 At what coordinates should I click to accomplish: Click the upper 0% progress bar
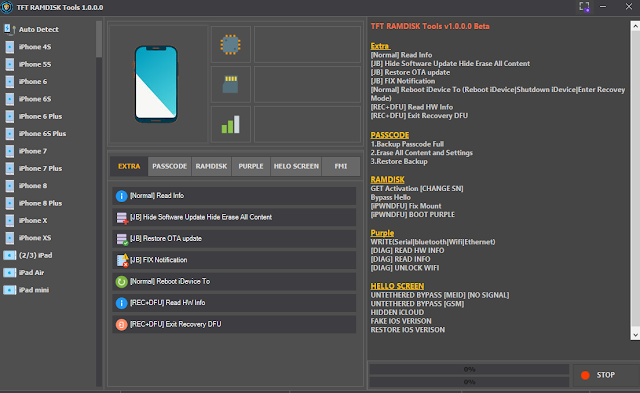(469, 369)
